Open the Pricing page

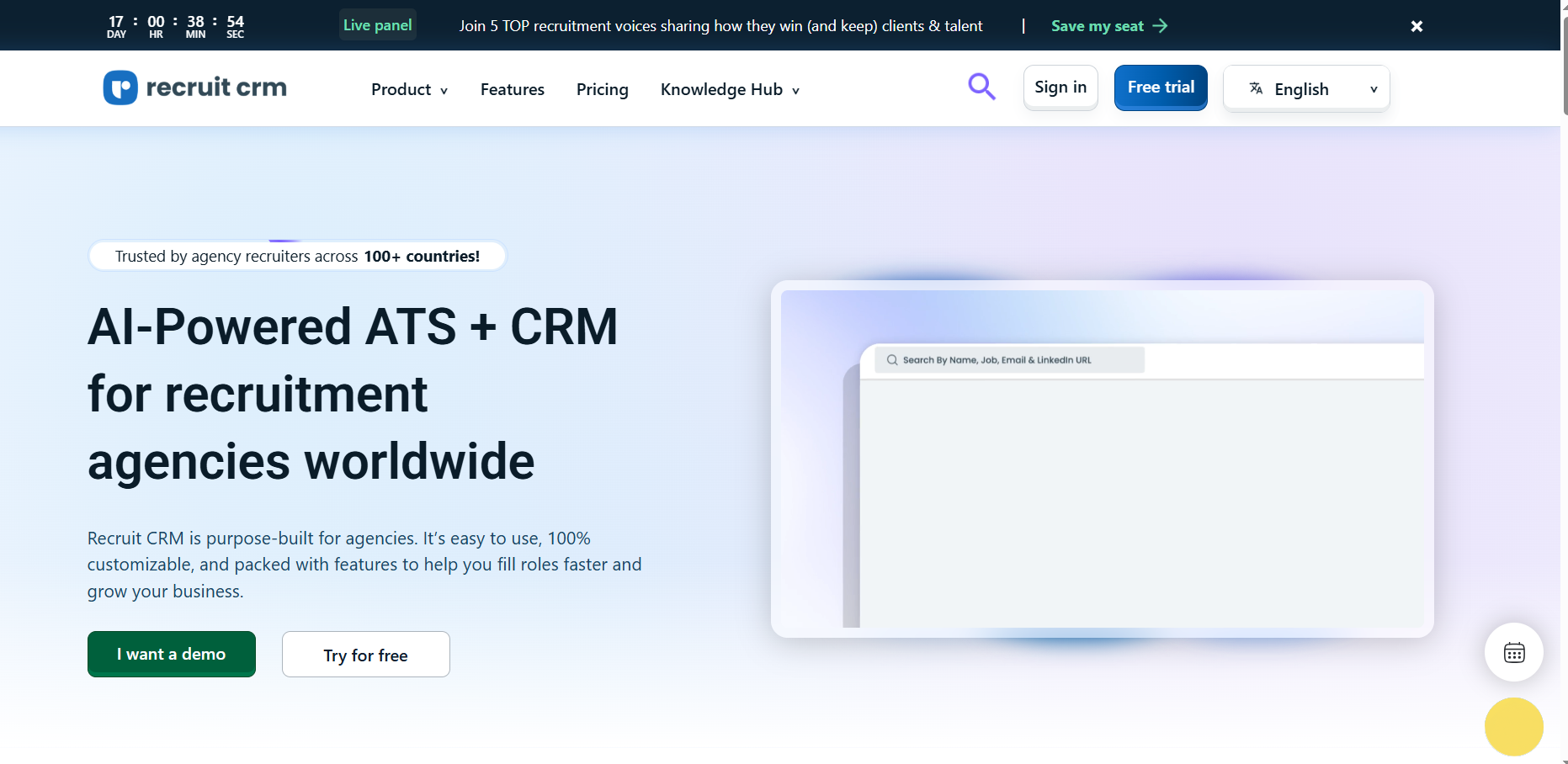pos(602,89)
